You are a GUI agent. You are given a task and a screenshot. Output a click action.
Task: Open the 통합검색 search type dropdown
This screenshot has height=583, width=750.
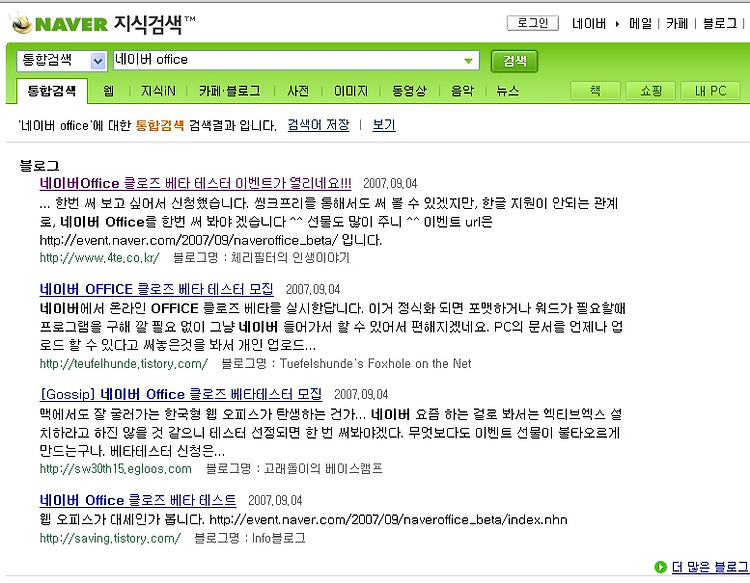61,60
